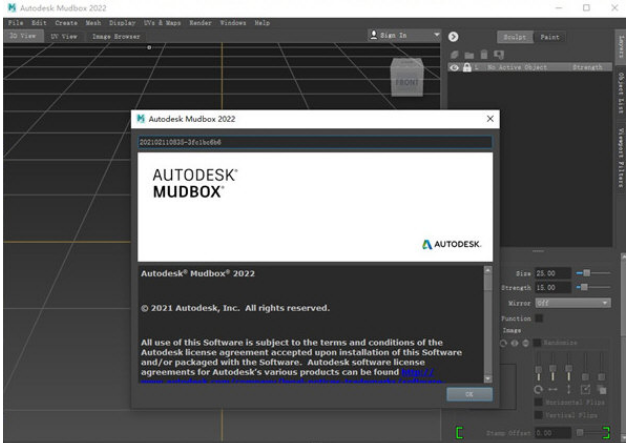Open the Mirror dropdown set to Off
This screenshot has height=443, width=627.
(x=573, y=303)
